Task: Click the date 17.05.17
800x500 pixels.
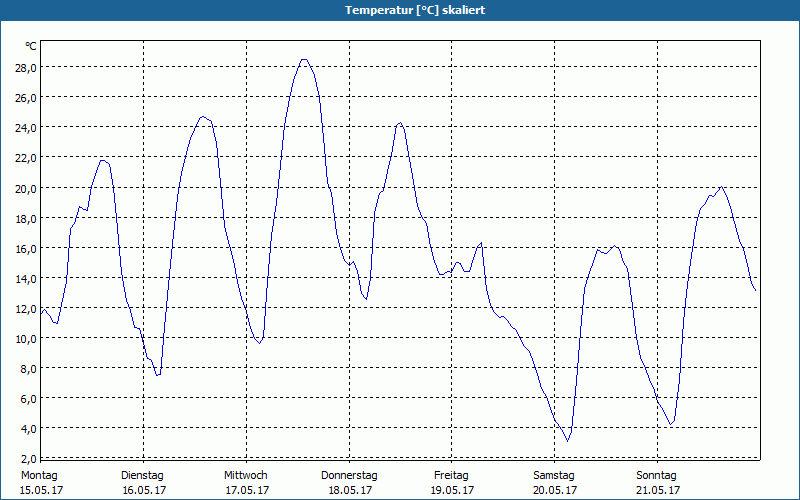Action: [x=247, y=490]
